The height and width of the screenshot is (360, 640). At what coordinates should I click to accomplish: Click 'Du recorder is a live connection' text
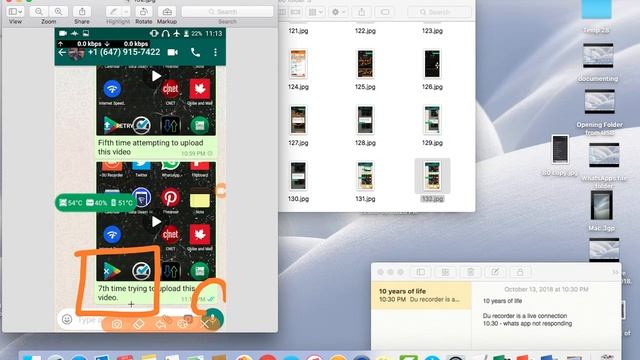[525, 316]
